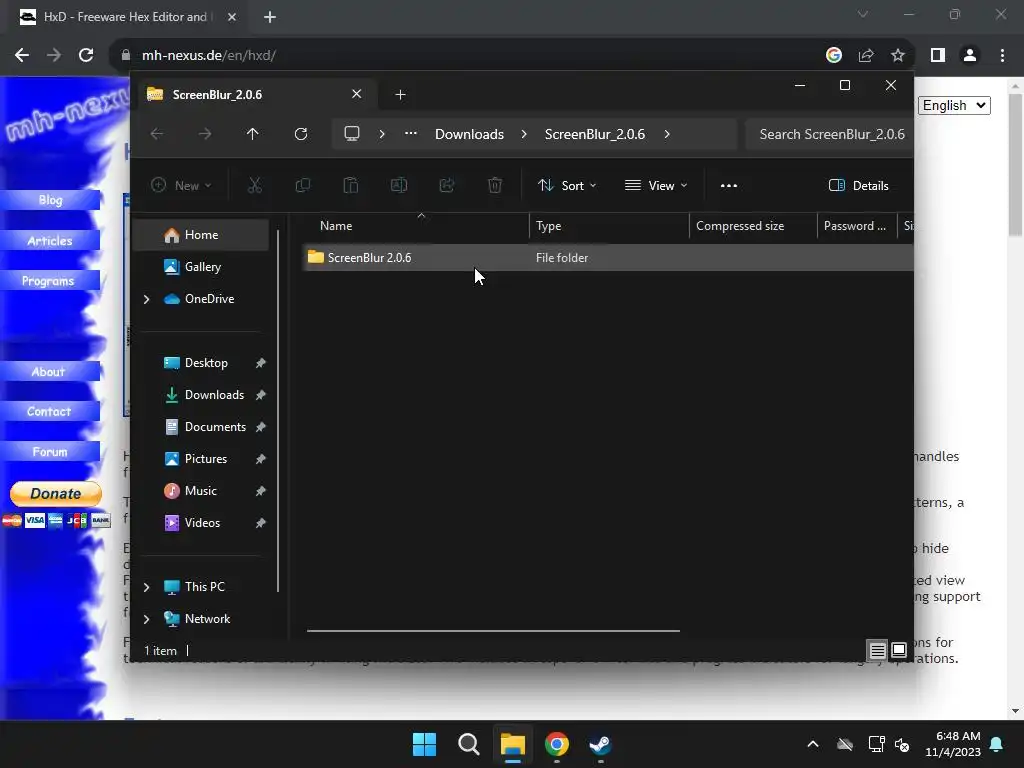Open Chrome profile avatar
This screenshot has width=1024, height=768.
pyautogui.click(x=970, y=56)
